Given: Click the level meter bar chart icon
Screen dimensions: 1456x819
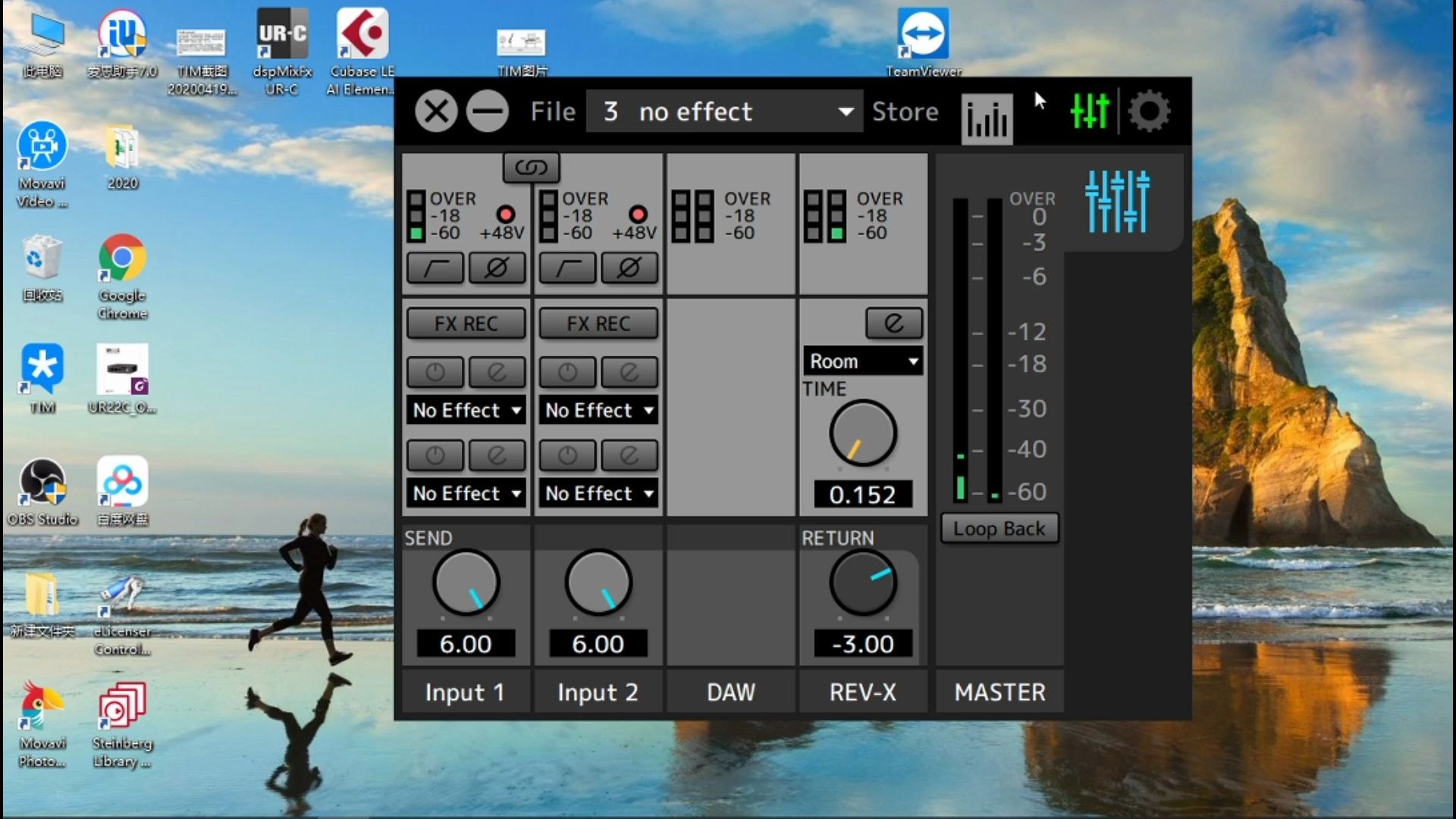Looking at the screenshot, I should pos(986,111).
